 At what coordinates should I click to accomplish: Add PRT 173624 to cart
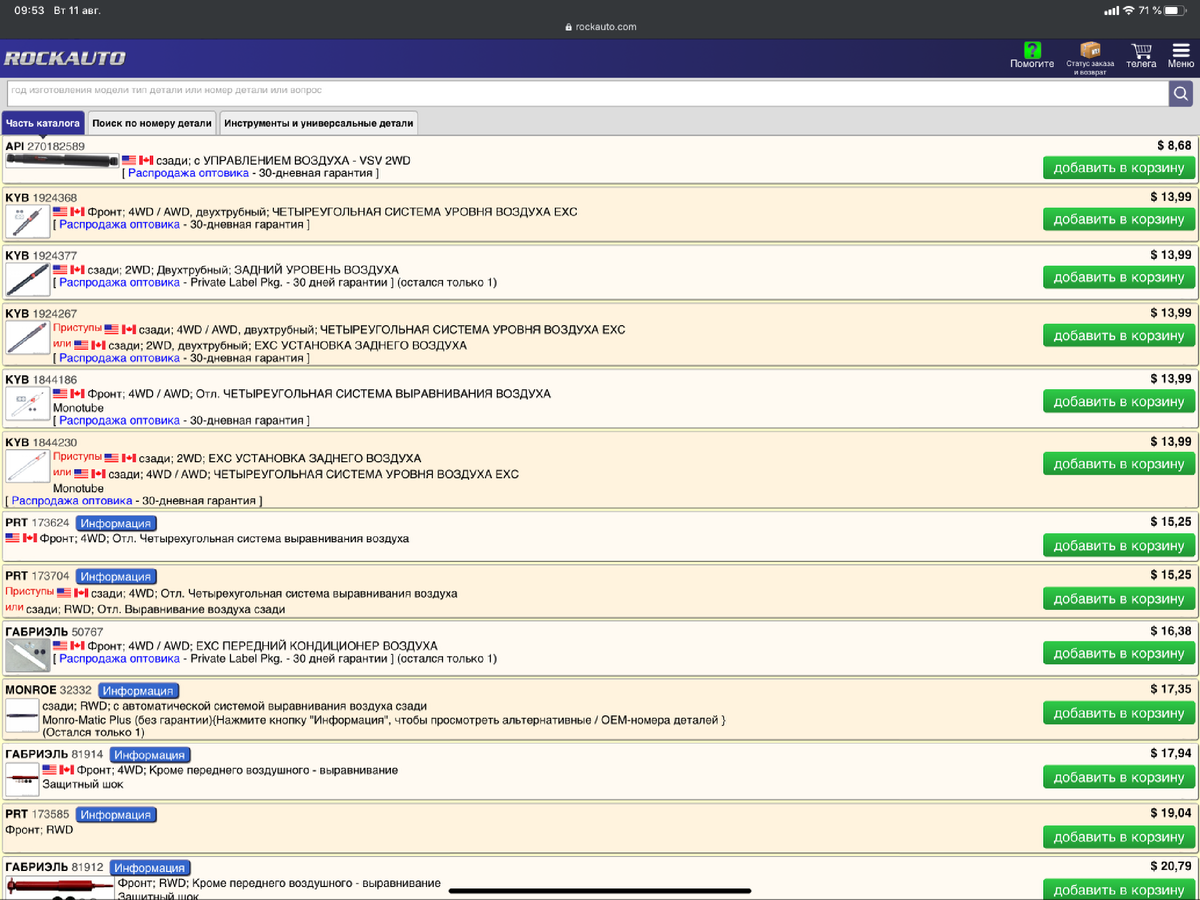coord(1118,545)
